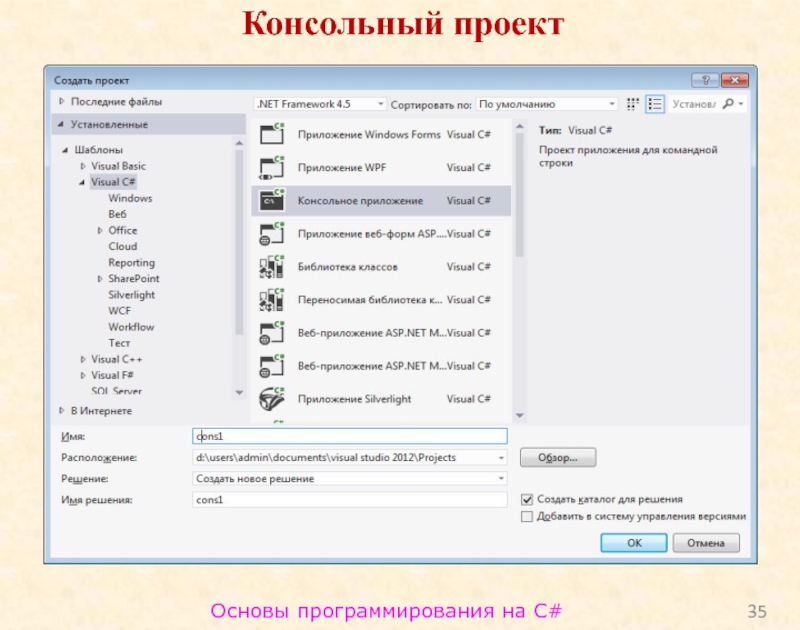Click the WPF application template icon
Screen dimensions: 800x630
point(271,168)
